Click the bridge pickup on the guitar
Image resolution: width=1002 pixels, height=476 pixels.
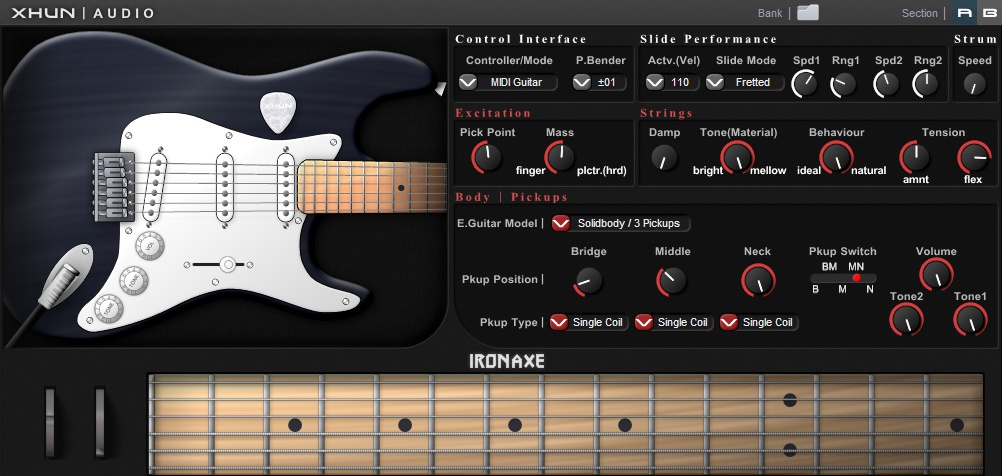(155, 188)
